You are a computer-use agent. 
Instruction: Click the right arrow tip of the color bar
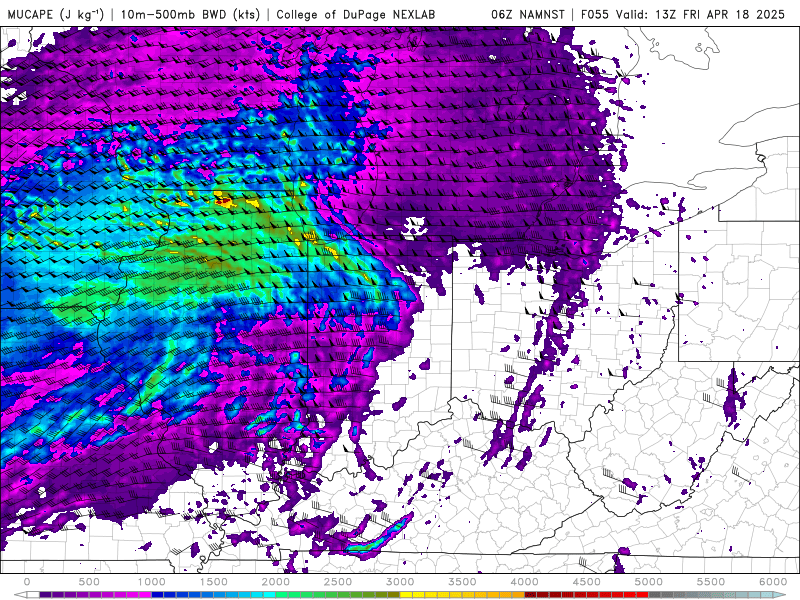(x=781, y=595)
